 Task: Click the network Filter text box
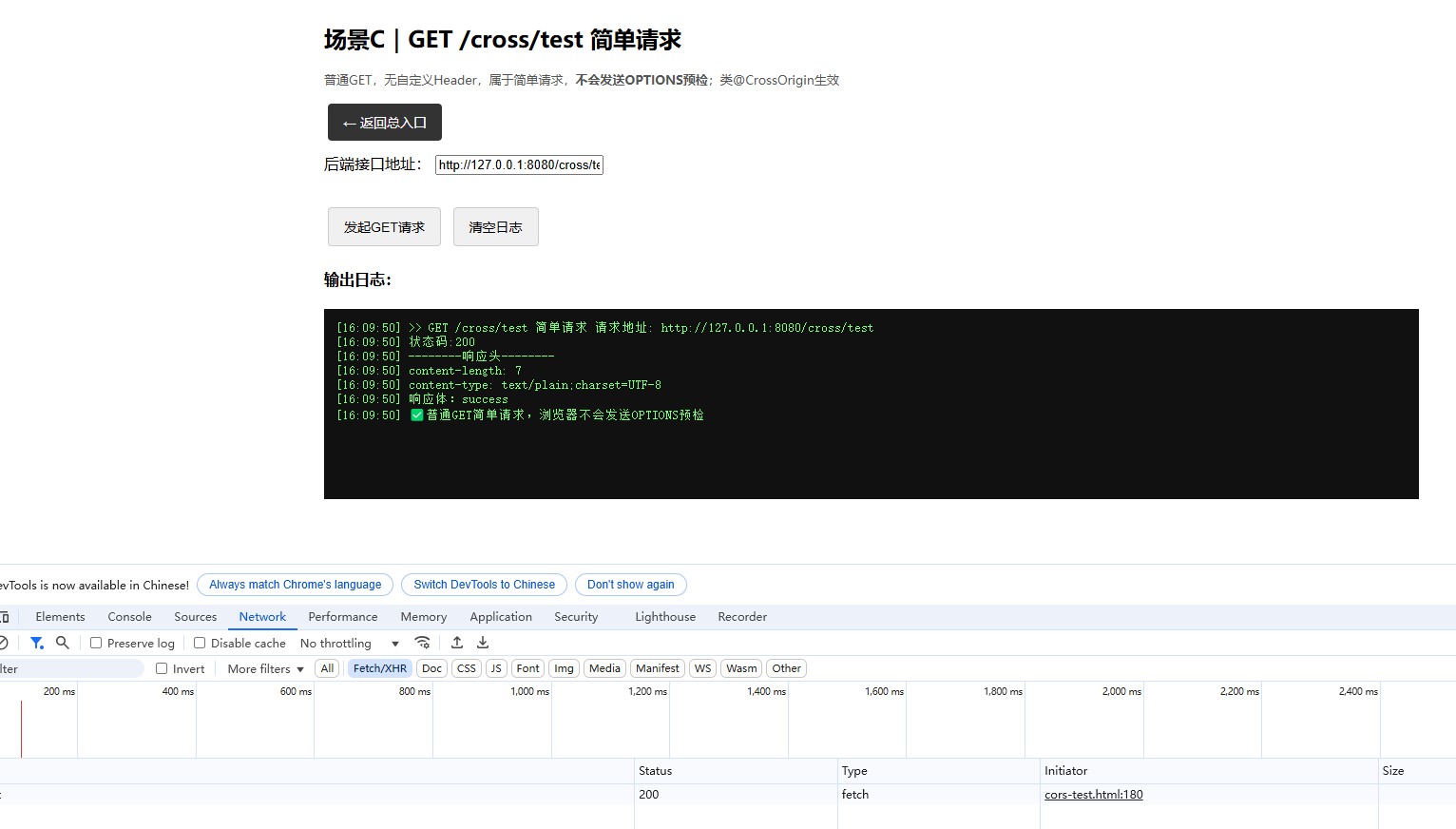[71, 668]
